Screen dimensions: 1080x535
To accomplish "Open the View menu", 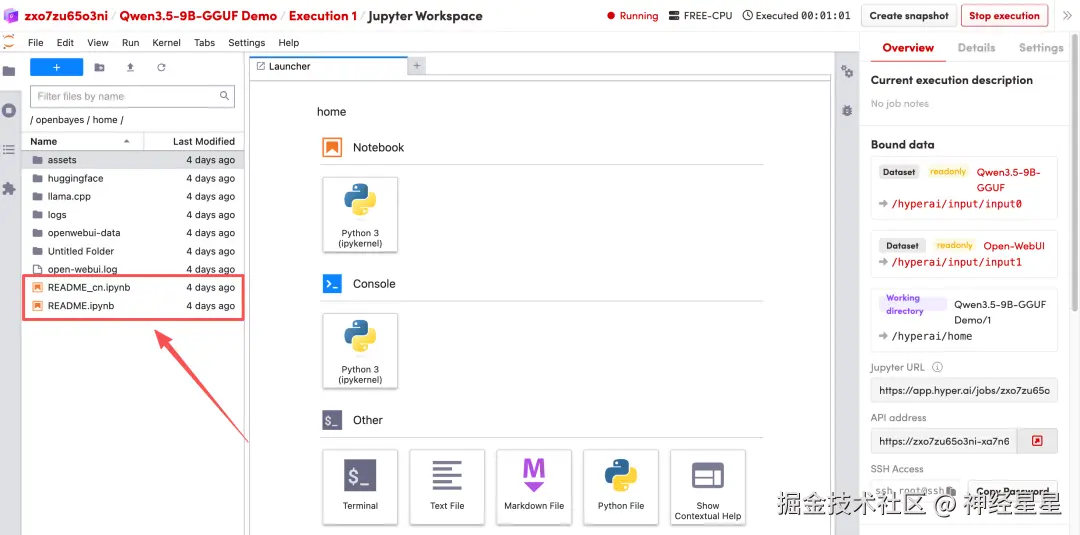I will tap(98, 43).
